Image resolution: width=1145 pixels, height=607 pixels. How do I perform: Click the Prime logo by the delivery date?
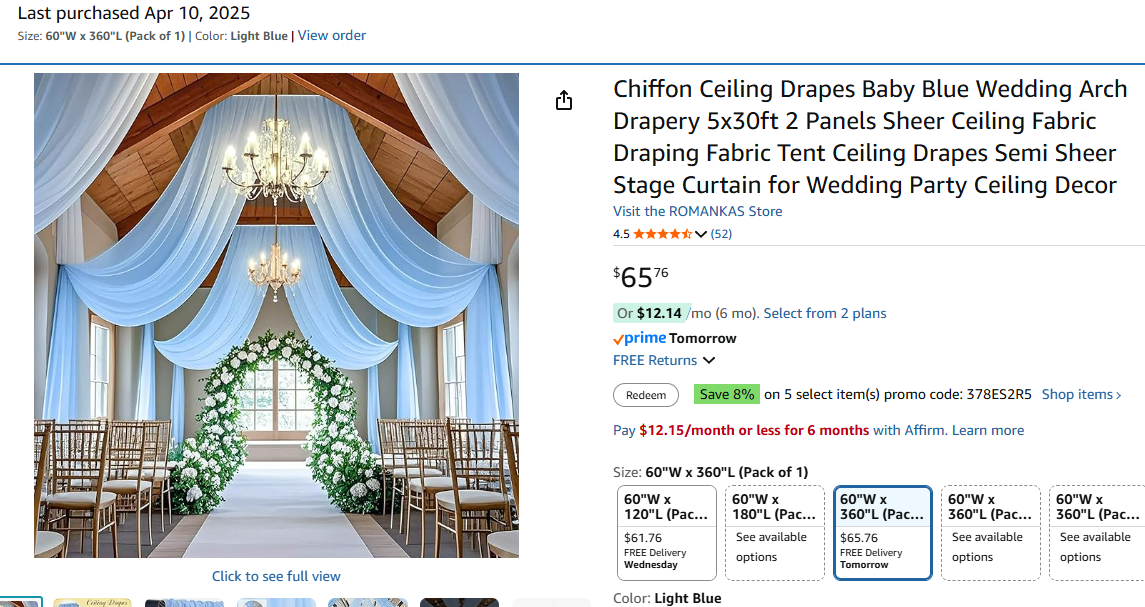pos(639,338)
